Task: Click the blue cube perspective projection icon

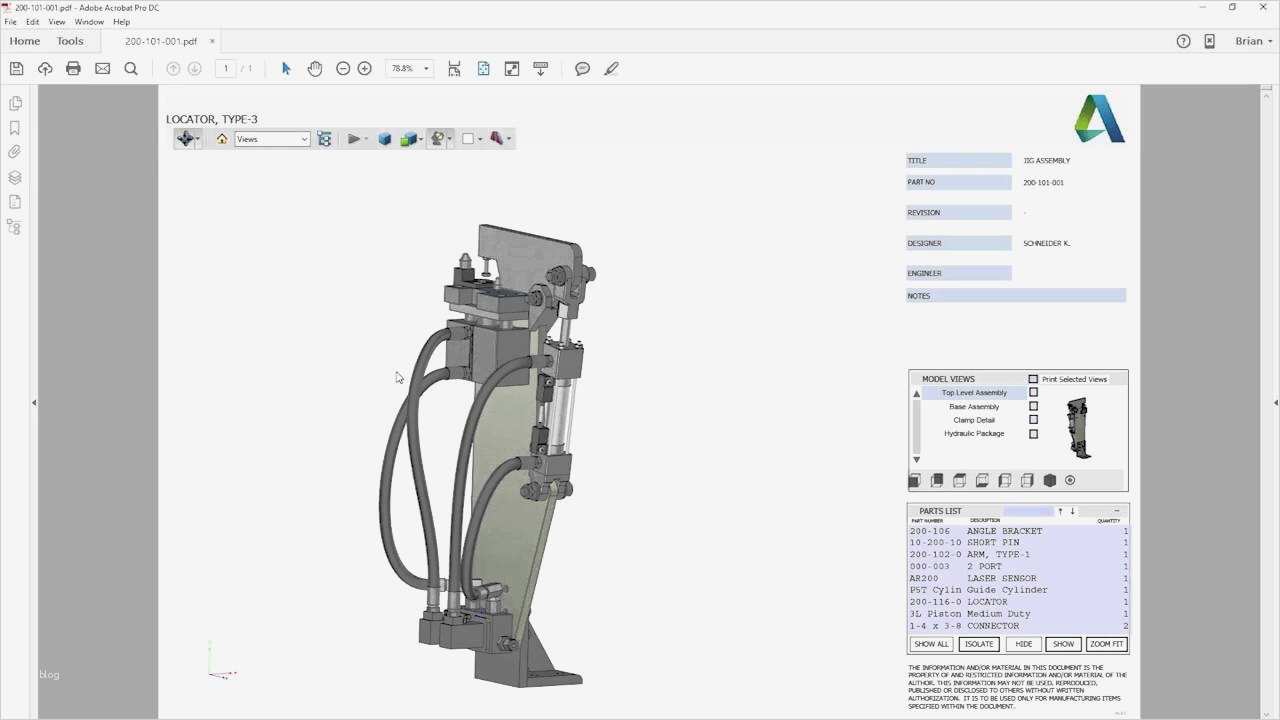Action: 384,139
